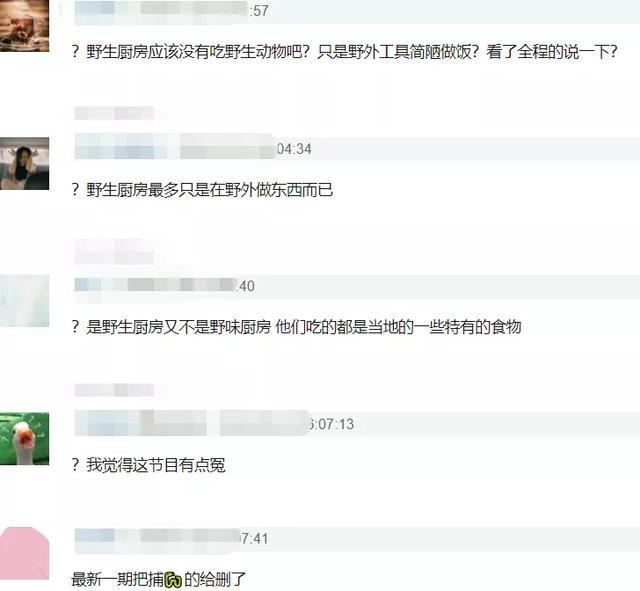The width and height of the screenshot is (640, 591).
Task: Select the comment starting with 最新一期
Action: pyautogui.click(x=158, y=580)
